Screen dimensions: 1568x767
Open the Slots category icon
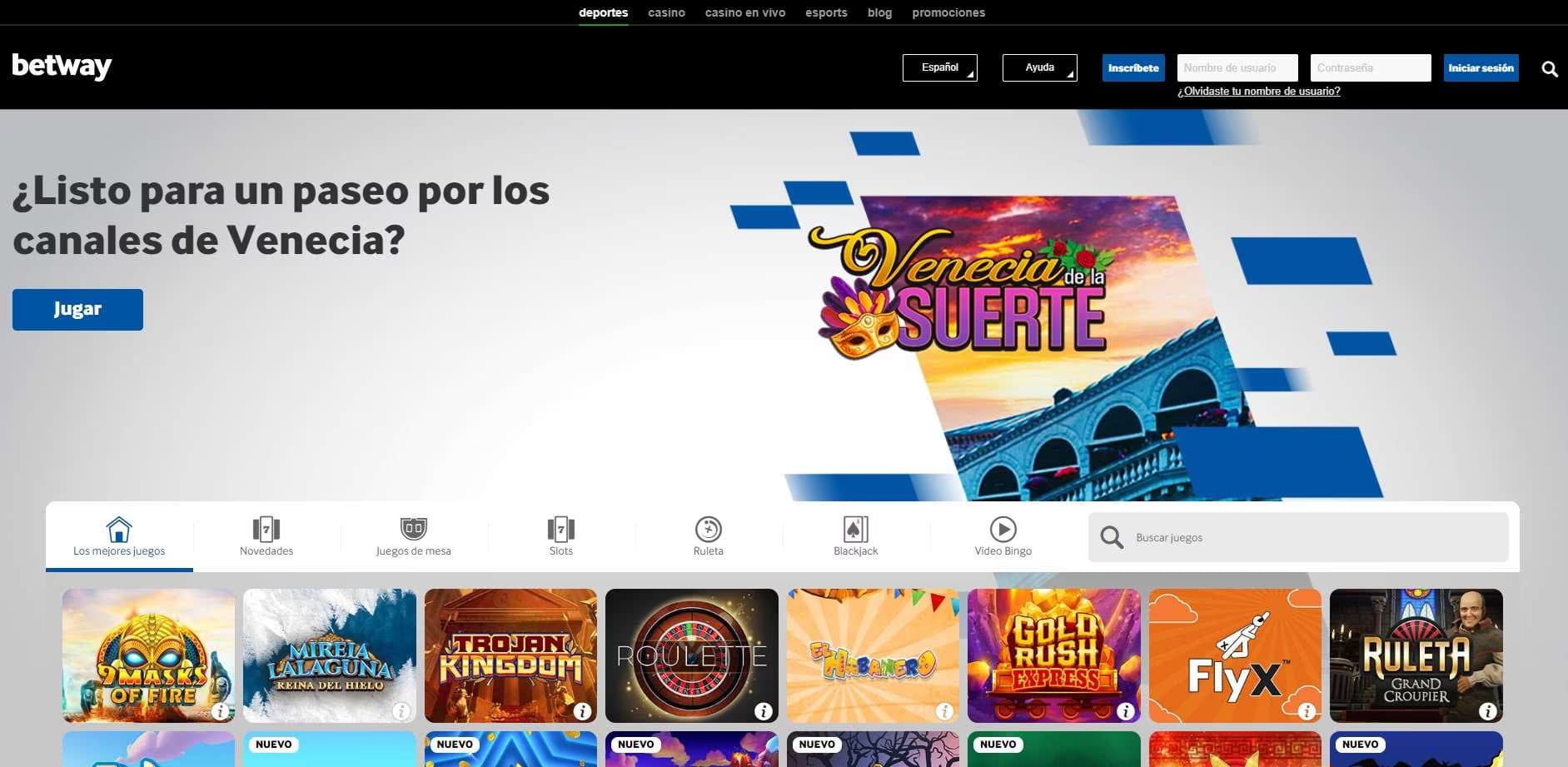[560, 528]
